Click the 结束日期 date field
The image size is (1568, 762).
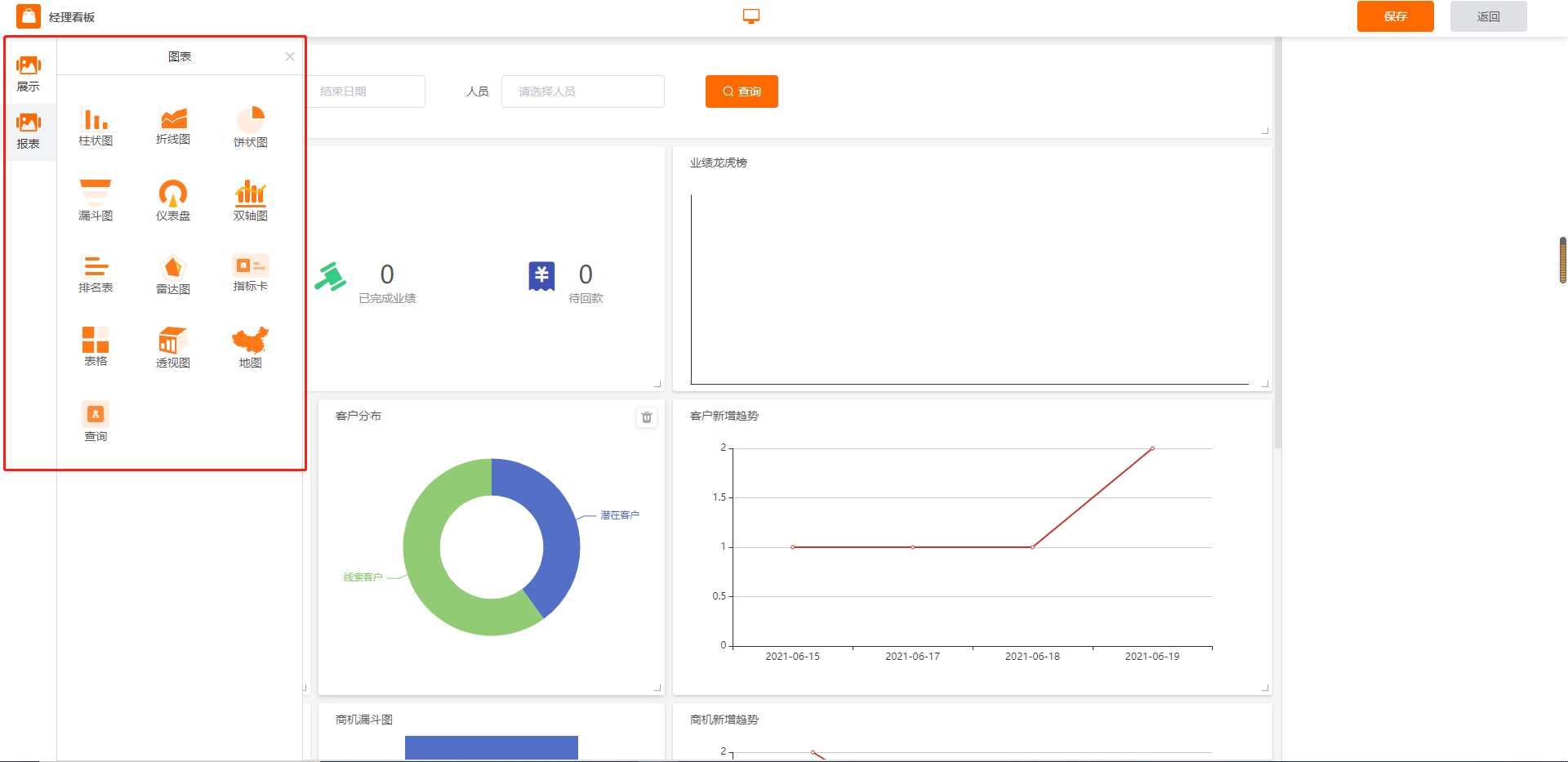point(365,91)
